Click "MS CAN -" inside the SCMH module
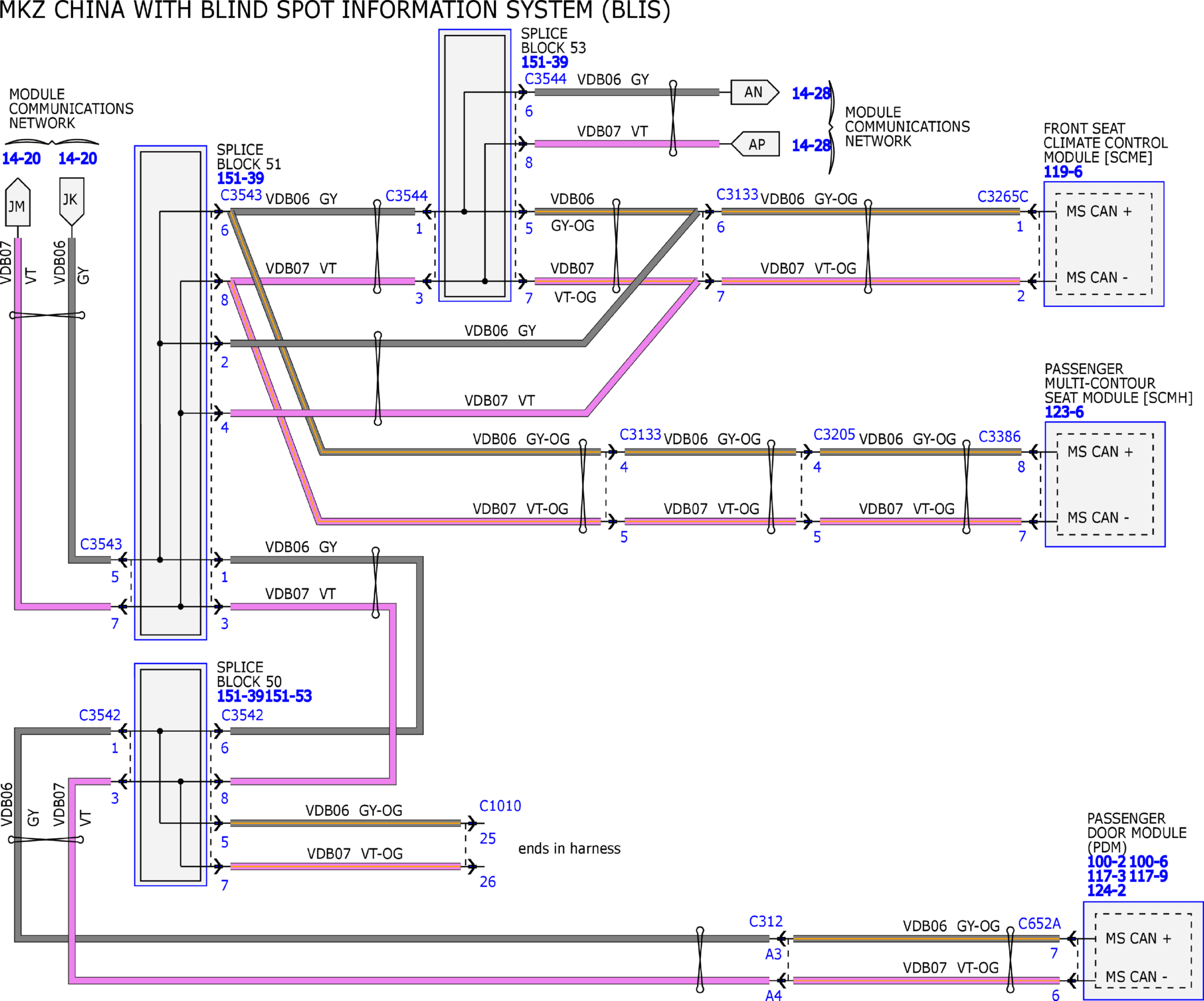The width and height of the screenshot is (1204, 1001). pyautogui.click(x=1098, y=518)
